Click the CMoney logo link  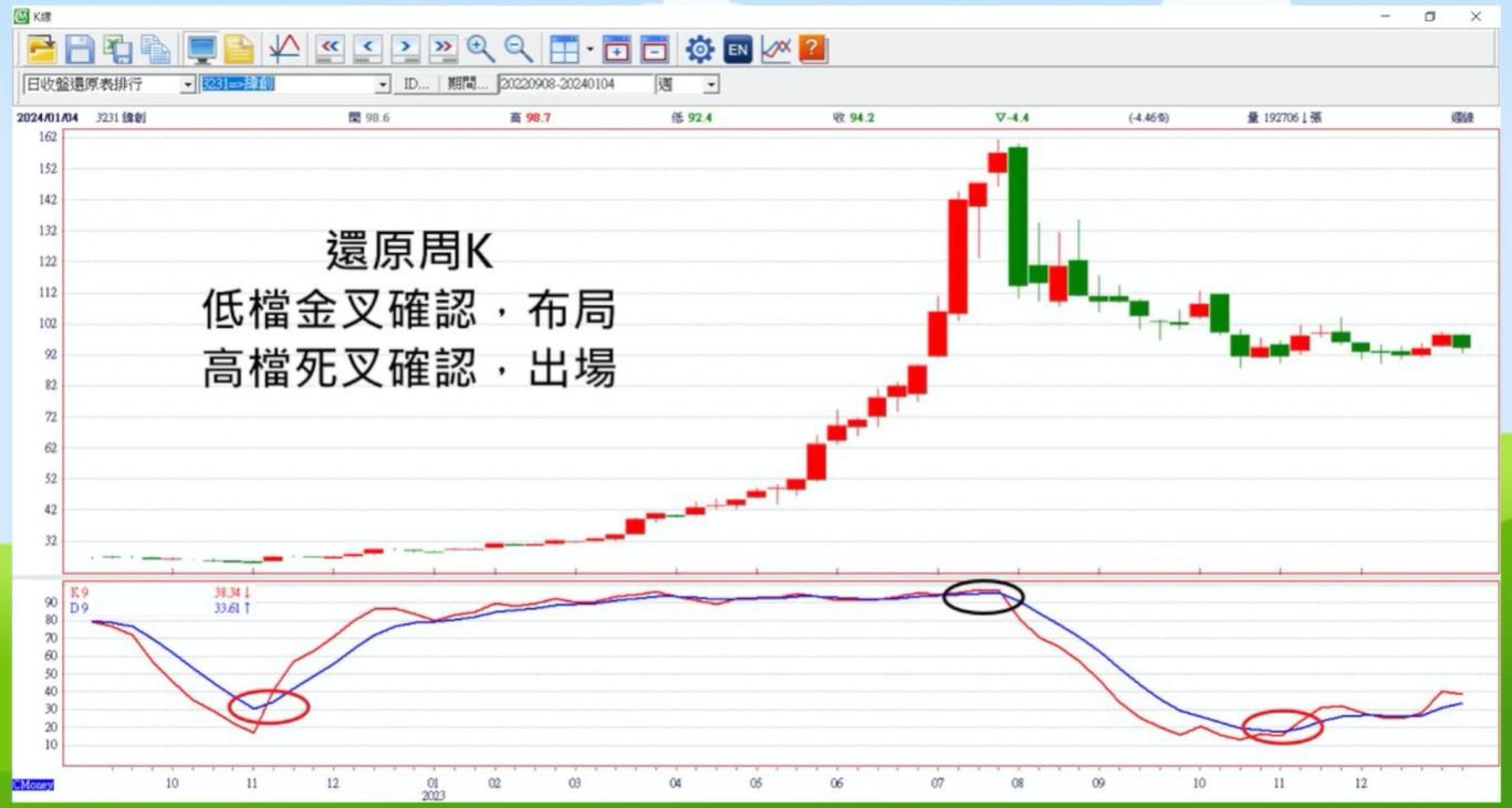(x=33, y=785)
